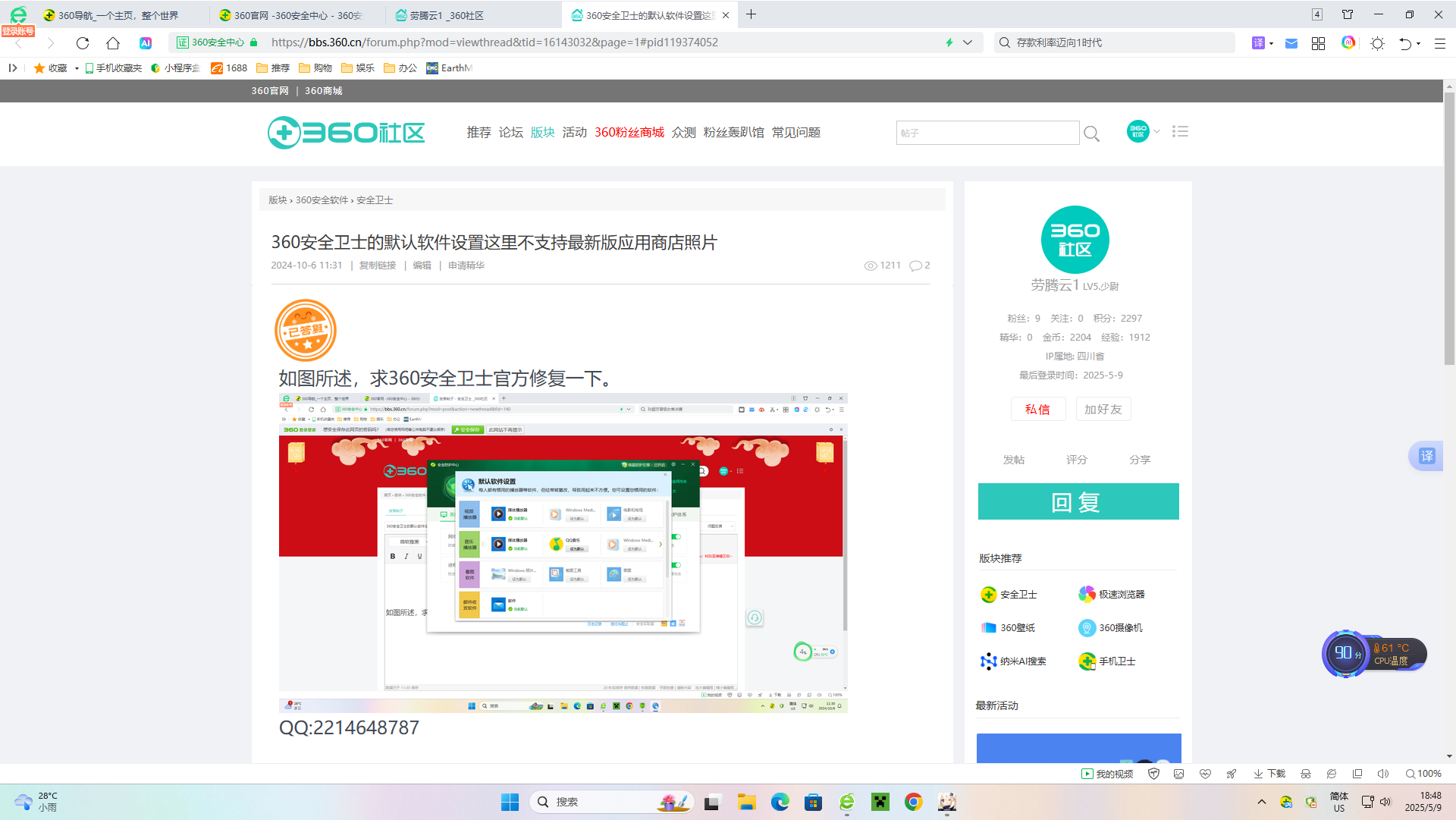Reload the page with the refresh icon

coord(83,43)
